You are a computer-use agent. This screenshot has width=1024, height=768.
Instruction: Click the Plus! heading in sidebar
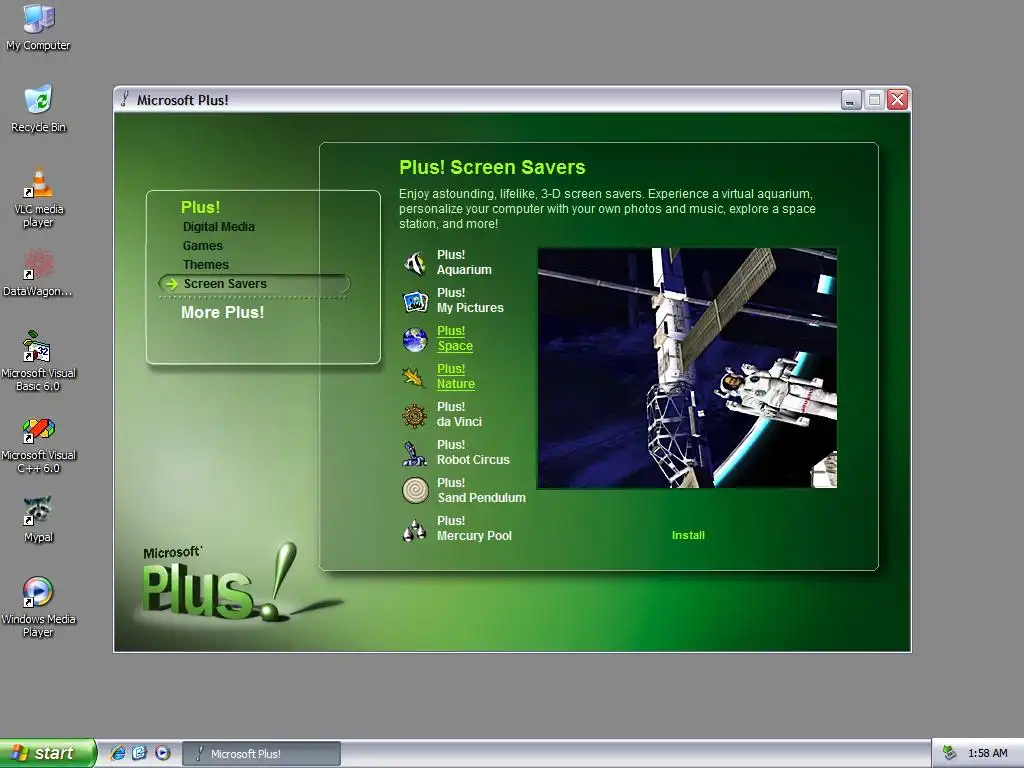200,207
